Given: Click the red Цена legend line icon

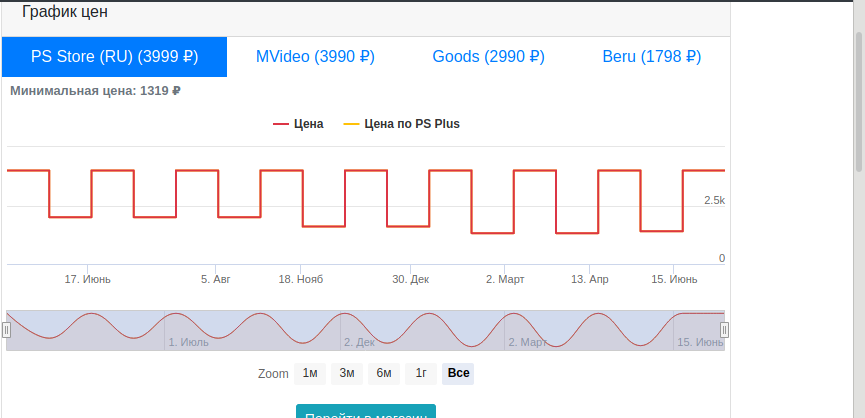Looking at the screenshot, I should (x=281, y=125).
